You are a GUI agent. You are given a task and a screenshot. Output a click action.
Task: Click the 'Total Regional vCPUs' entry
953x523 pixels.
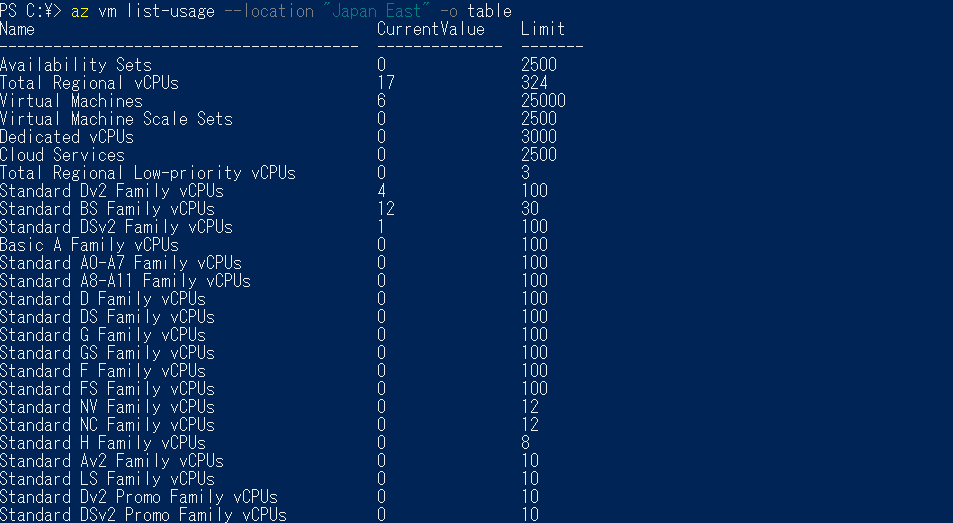coord(89,83)
